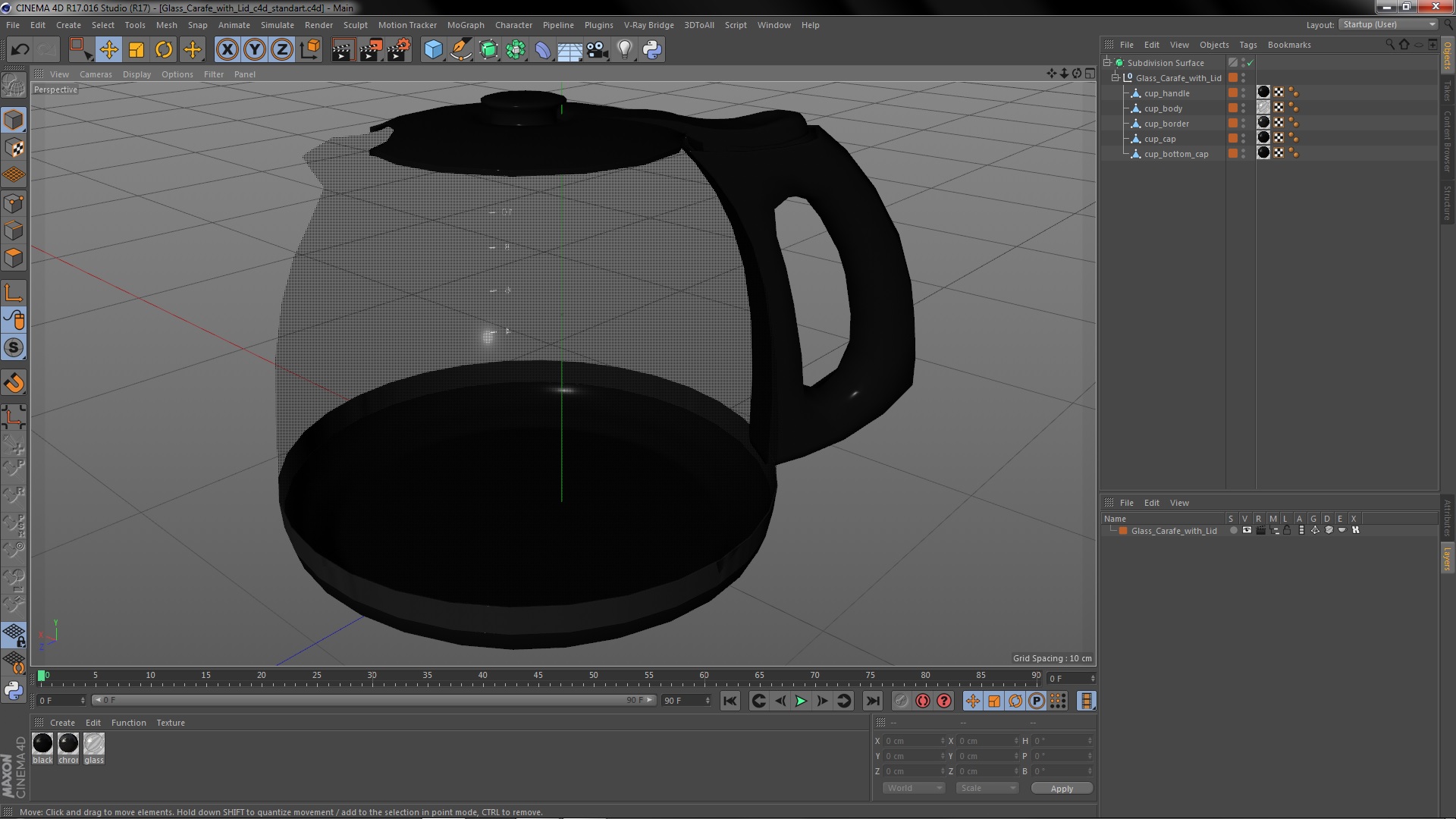Click the Apply button
The image size is (1456, 819).
point(1062,788)
